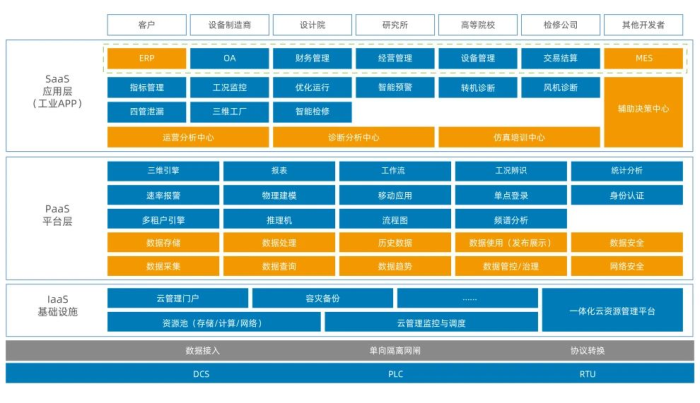The height and width of the screenshot is (403, 700).
Task: Choose the 其他开发者 header box
Action: coord(643,25)
